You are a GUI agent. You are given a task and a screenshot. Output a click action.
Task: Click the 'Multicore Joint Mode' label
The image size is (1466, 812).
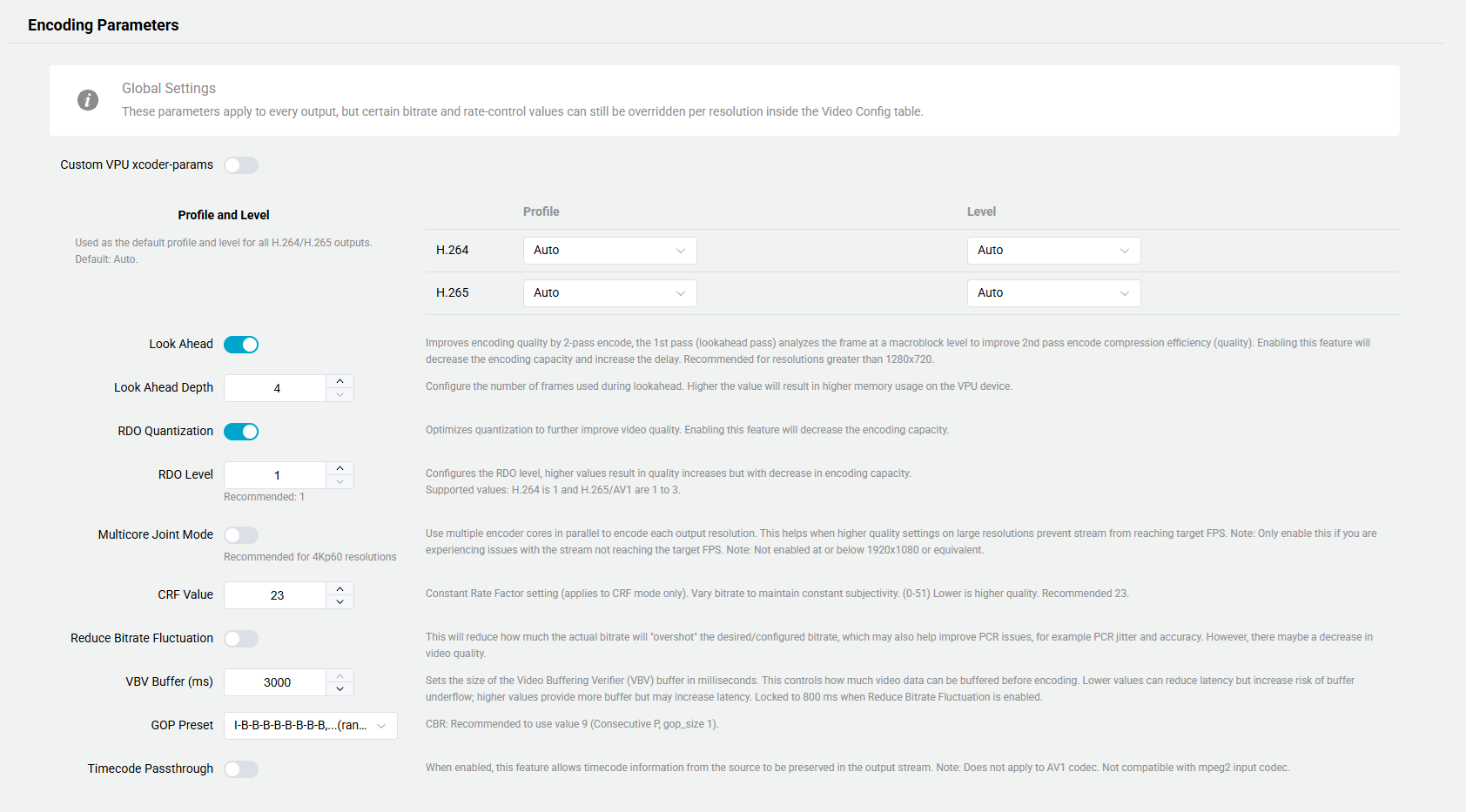[x=156, y=535]
